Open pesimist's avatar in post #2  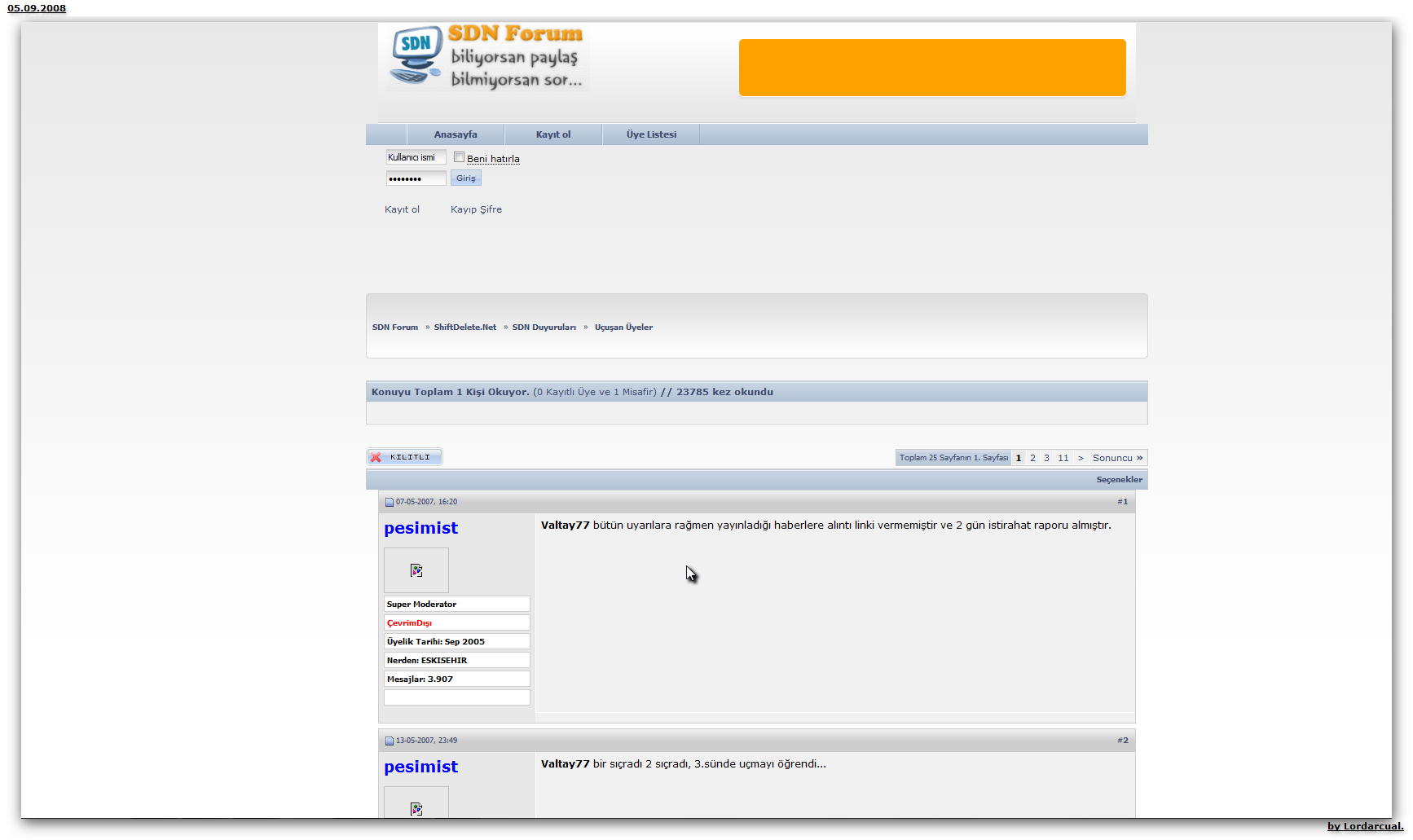[416, 803]
